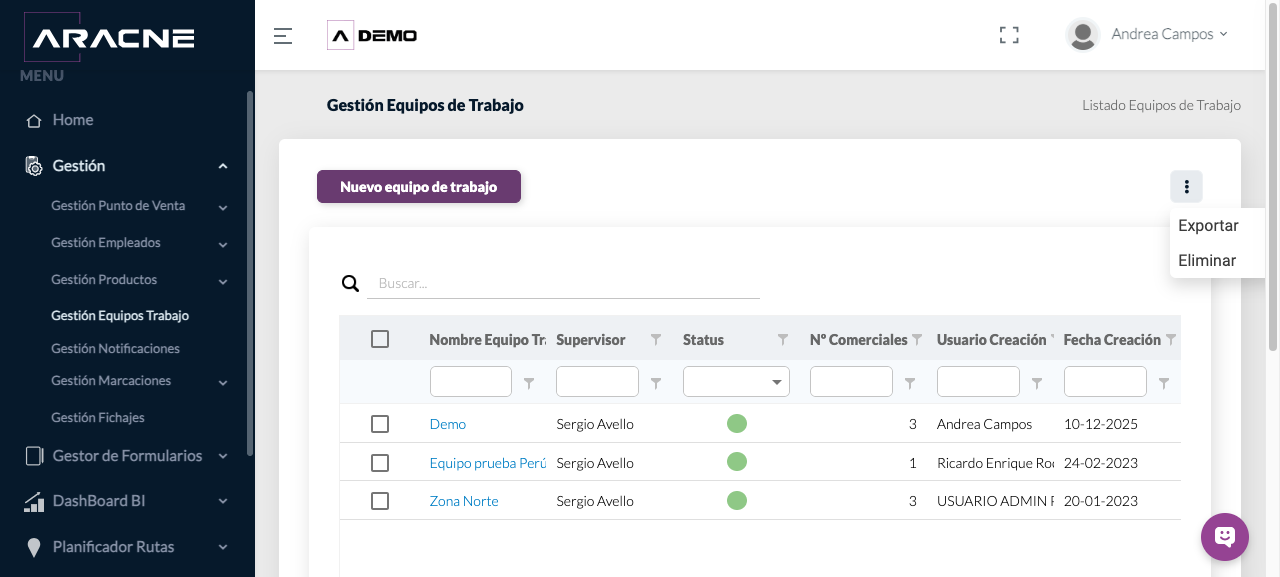Click Listado Equipos de Trabajo breadcrumb
The width and height of the screenshot is (1280, 577).
click(1161, 105)
